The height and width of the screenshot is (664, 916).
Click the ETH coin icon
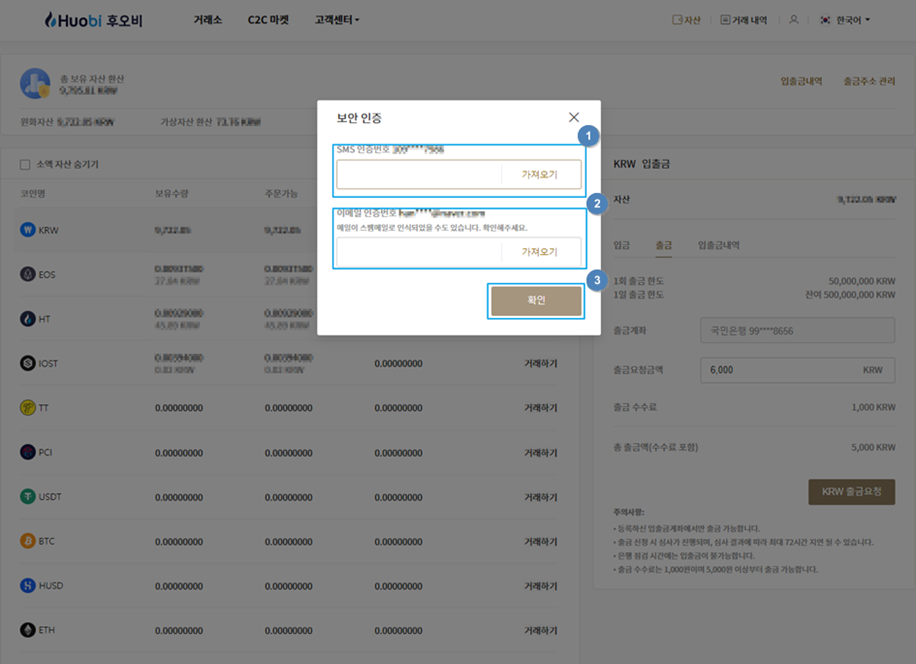pos(27,630)
